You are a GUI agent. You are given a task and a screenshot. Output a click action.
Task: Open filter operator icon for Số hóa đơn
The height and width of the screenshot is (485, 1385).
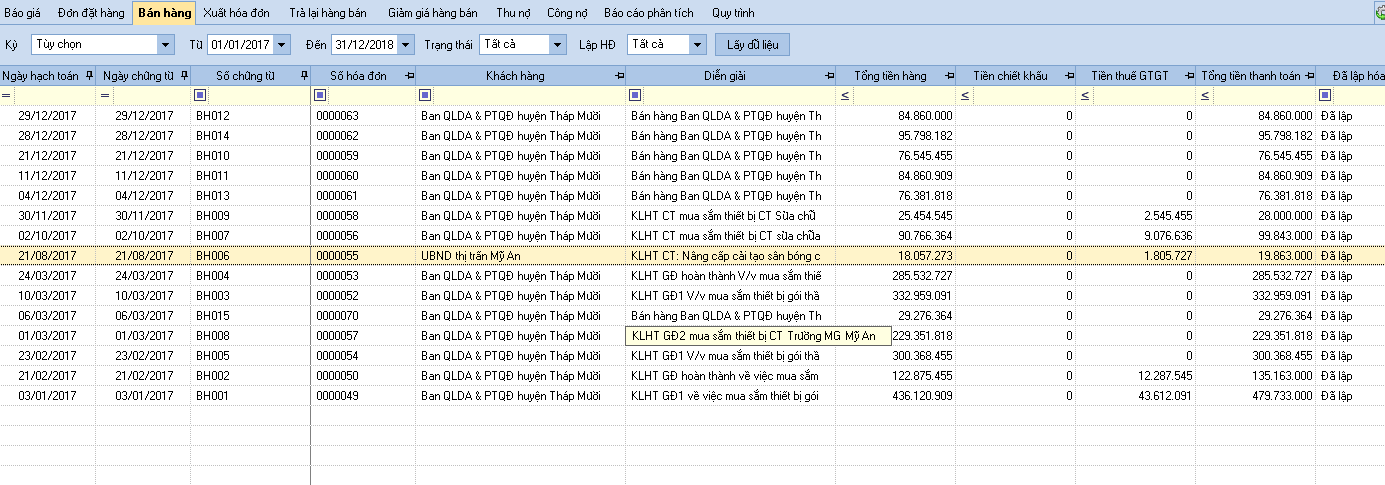[320, 96]
